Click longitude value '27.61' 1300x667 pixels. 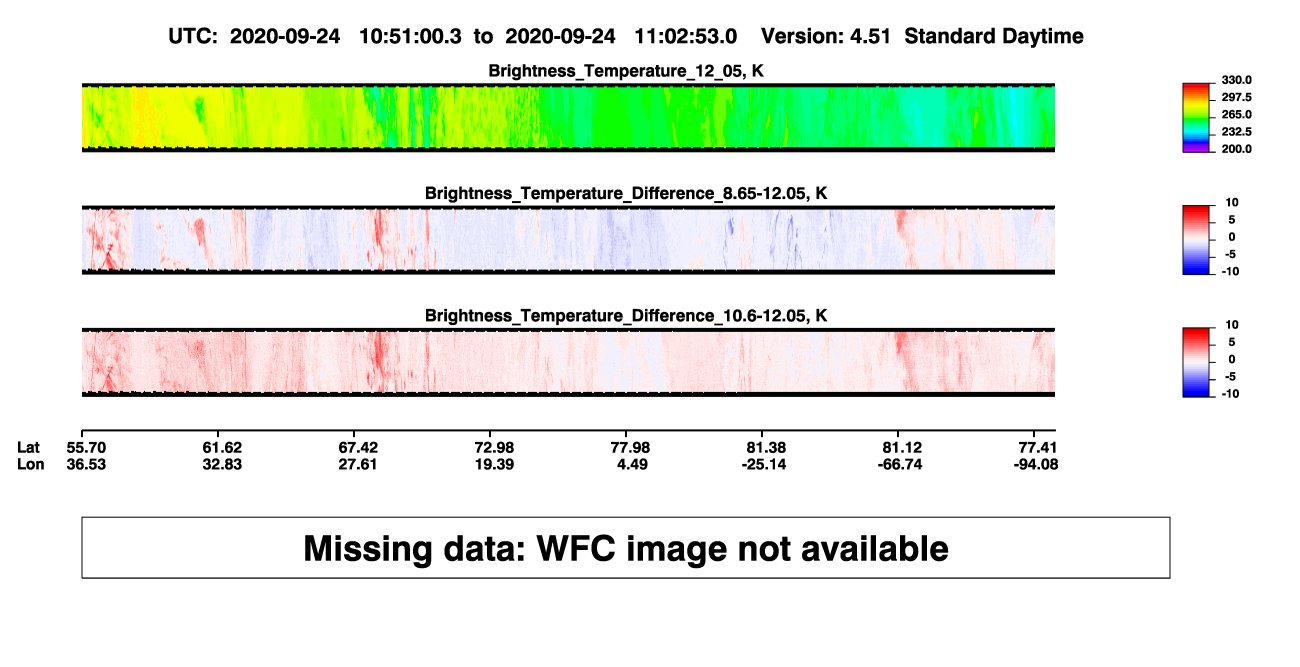coord(358,464)
